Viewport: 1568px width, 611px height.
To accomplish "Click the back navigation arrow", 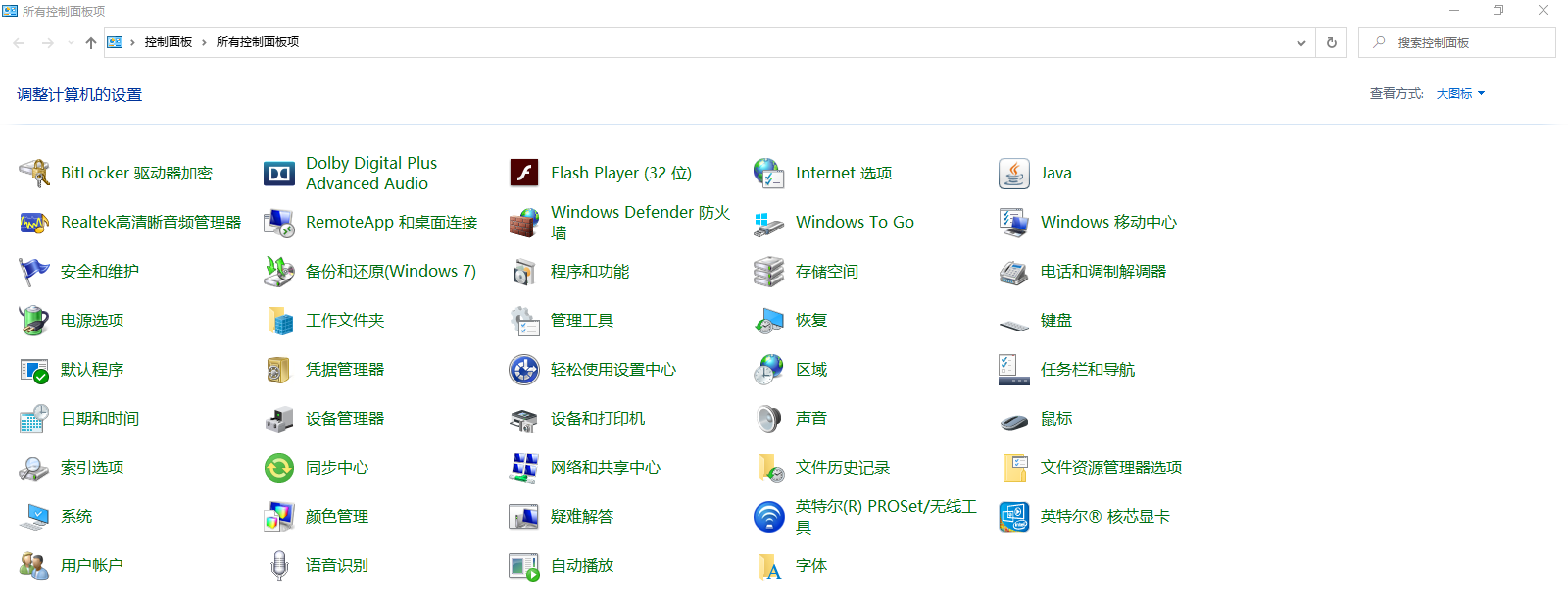I will tap(19, 43).
